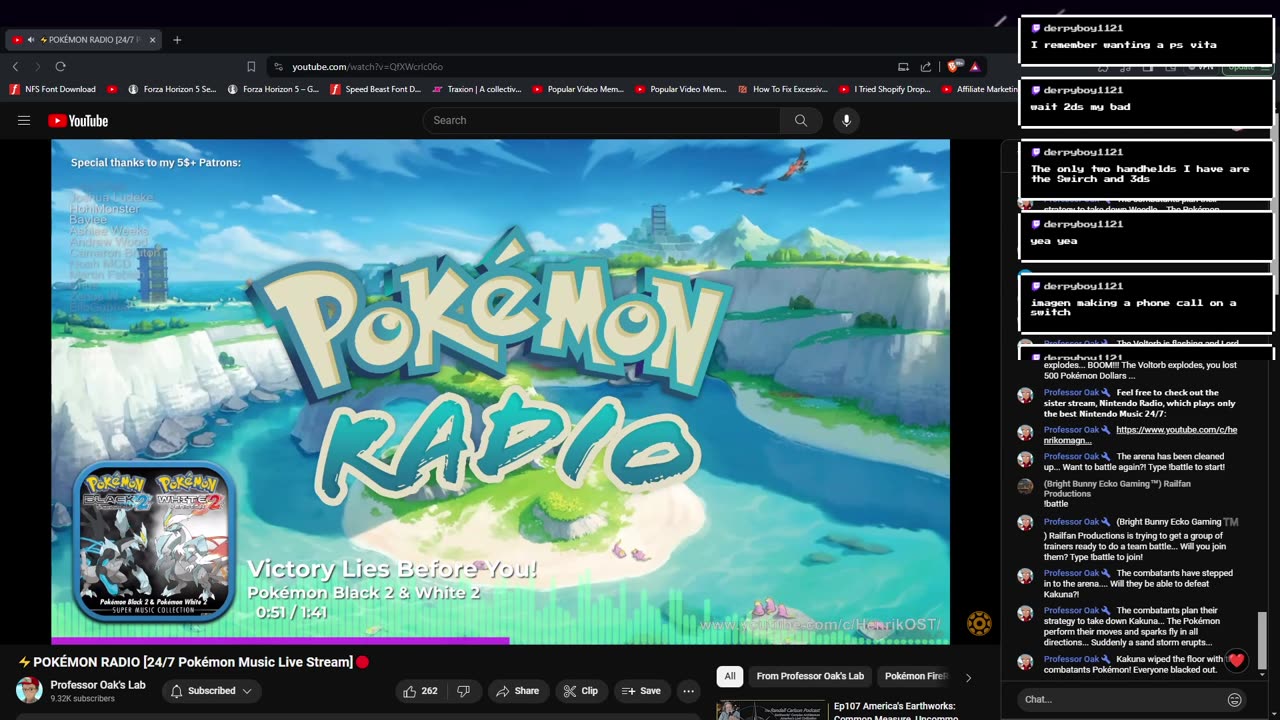Open the Speed Beast Font D... bookmark
Screen dimensions: 1280x720
click(x=374, y=89)
